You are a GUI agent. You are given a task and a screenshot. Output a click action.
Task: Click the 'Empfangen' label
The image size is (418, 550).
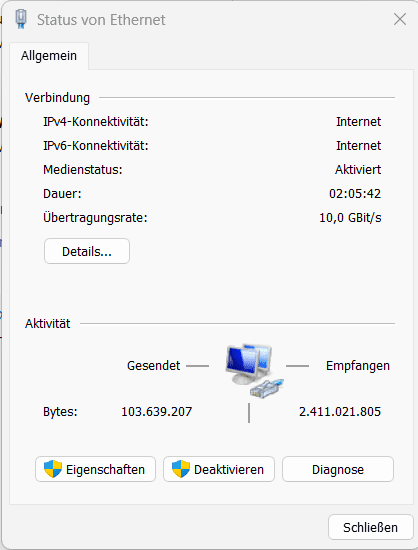(358, 366)
